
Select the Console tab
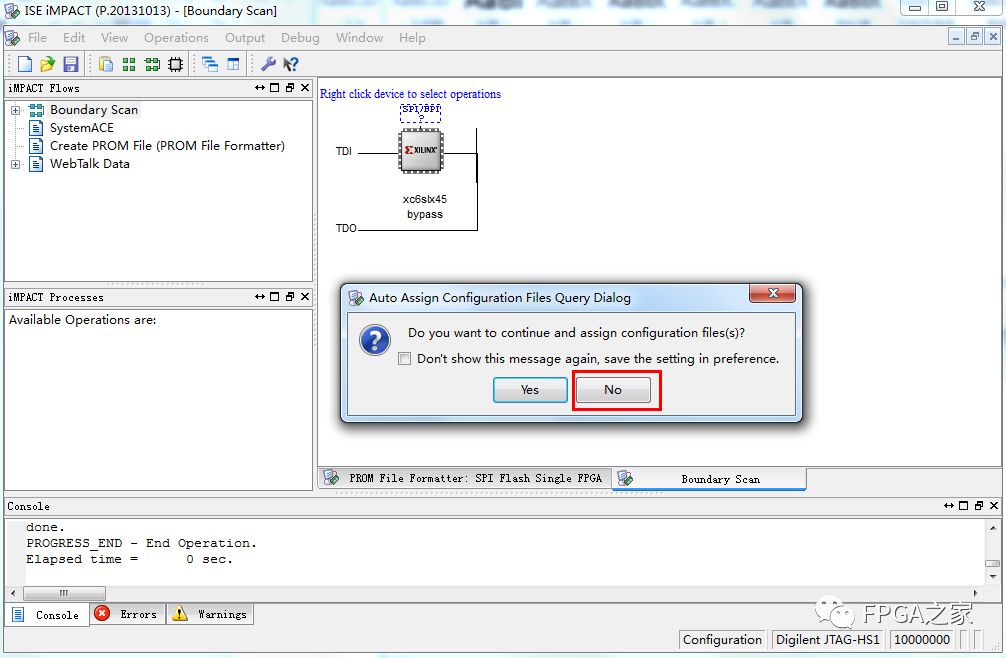(47, 614)
